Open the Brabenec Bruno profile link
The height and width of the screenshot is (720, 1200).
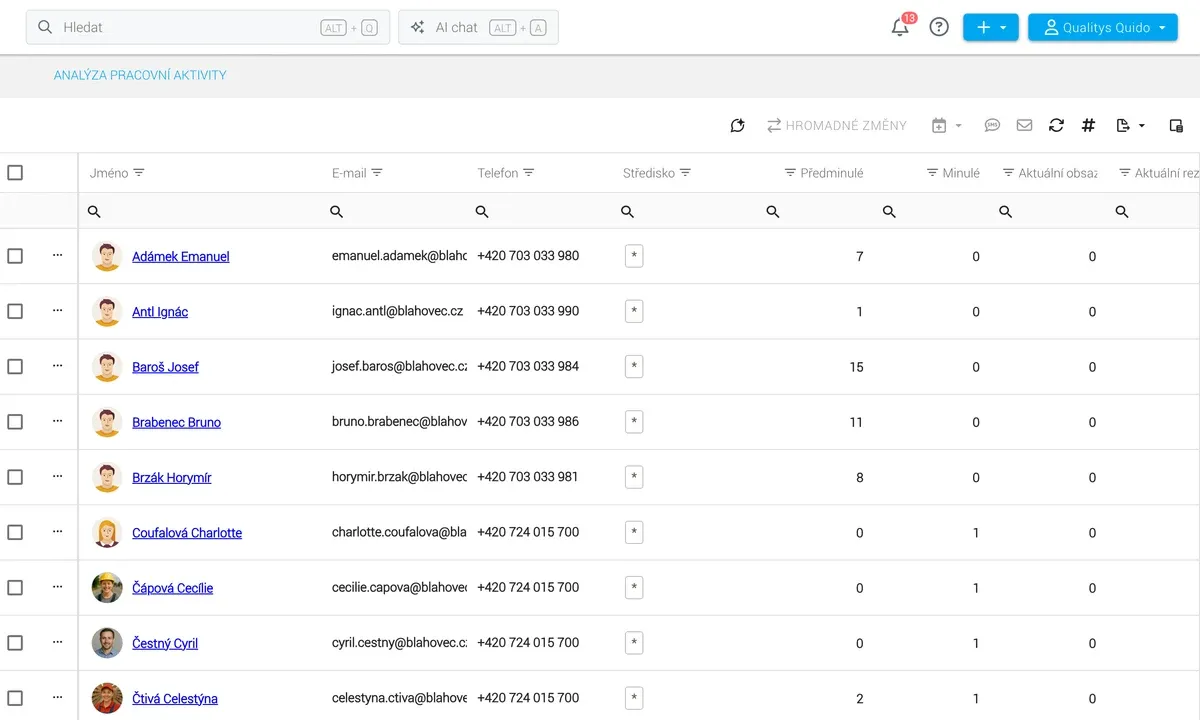tap(177, 422)
